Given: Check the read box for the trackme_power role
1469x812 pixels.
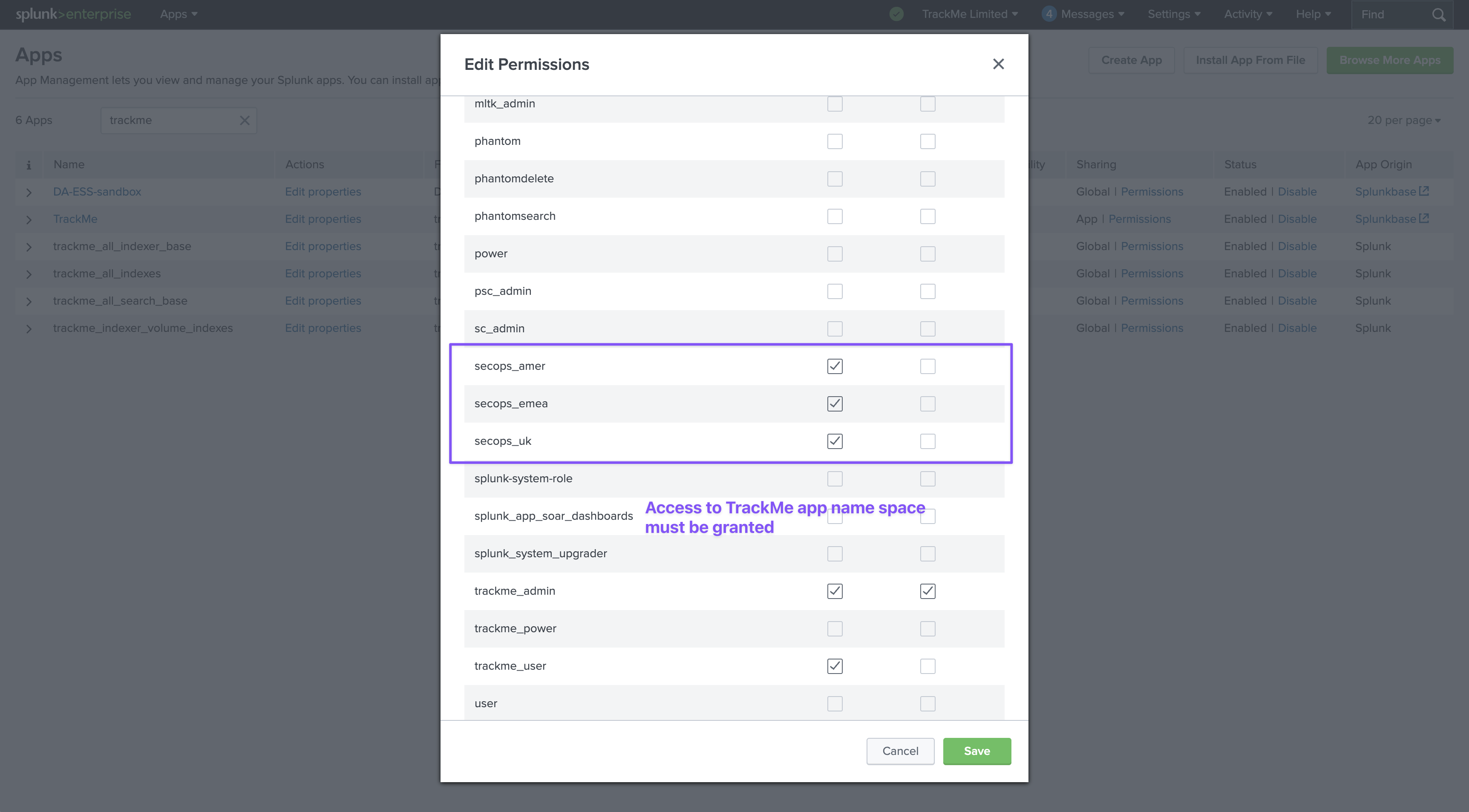Looking at the screenshot, I should [835, 629].
